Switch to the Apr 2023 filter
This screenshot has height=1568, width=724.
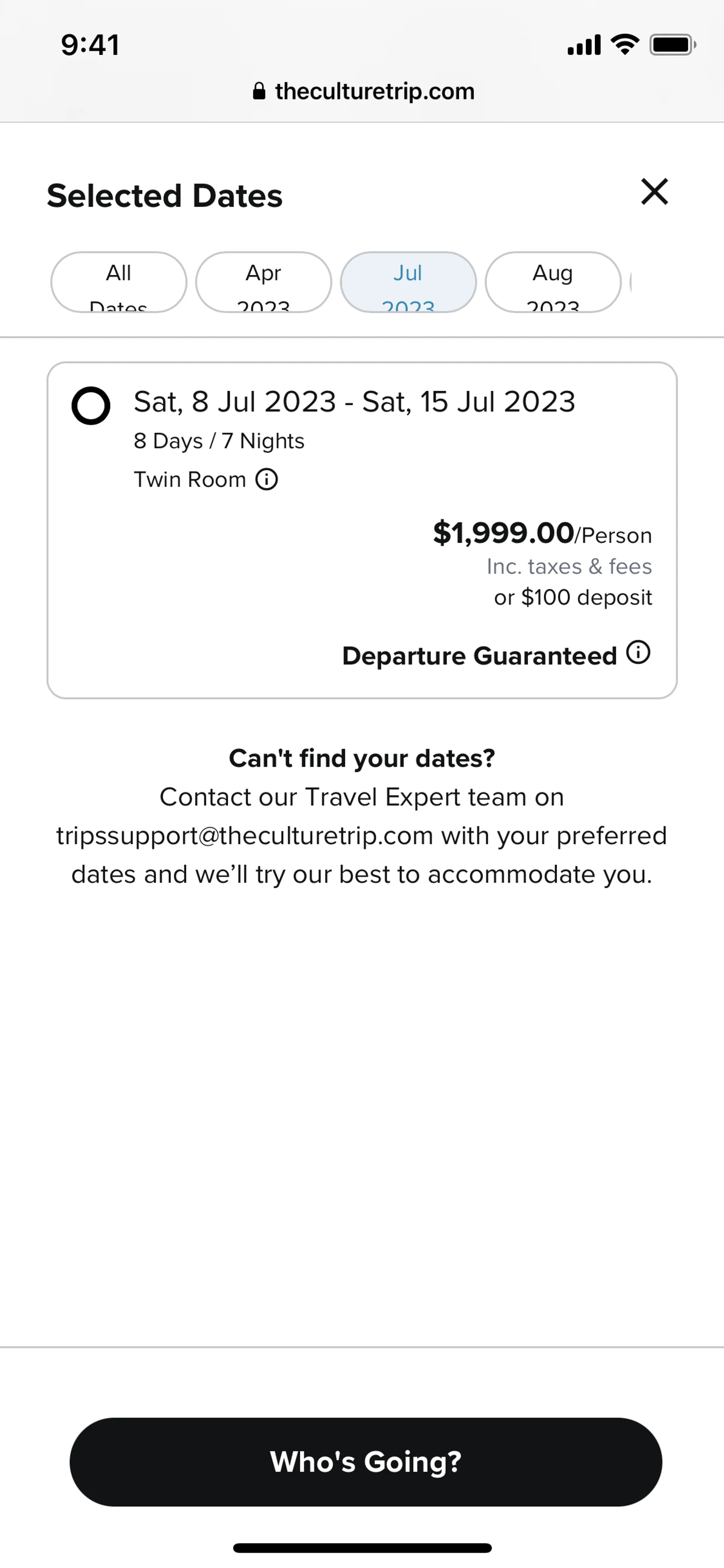(264, 283)
